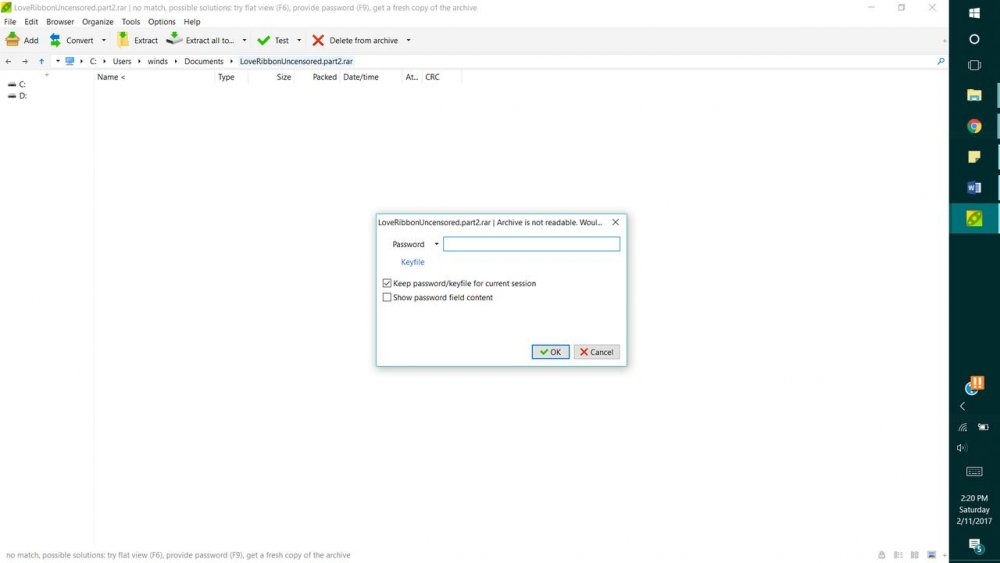Click the red X Delete from archive icon
This screenshot has width=1000, height=563.
318,40
